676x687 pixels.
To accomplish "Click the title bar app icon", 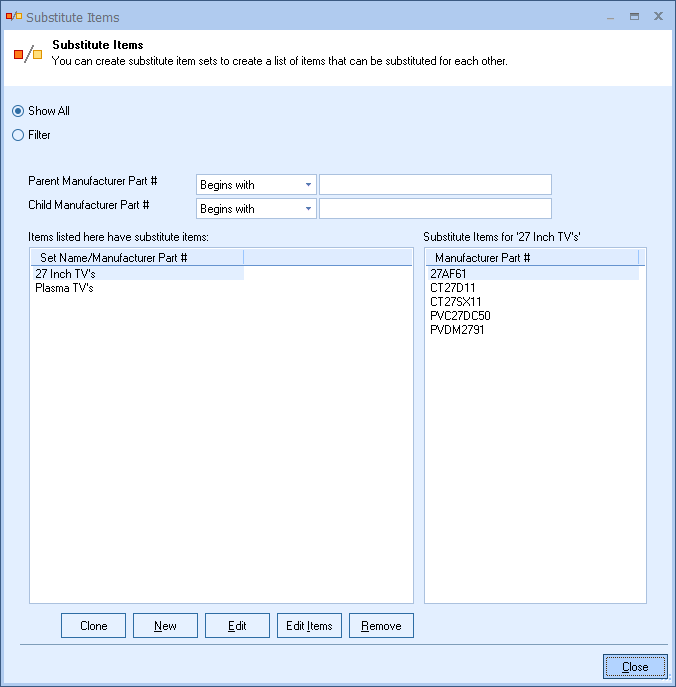I will pos(13,17).
